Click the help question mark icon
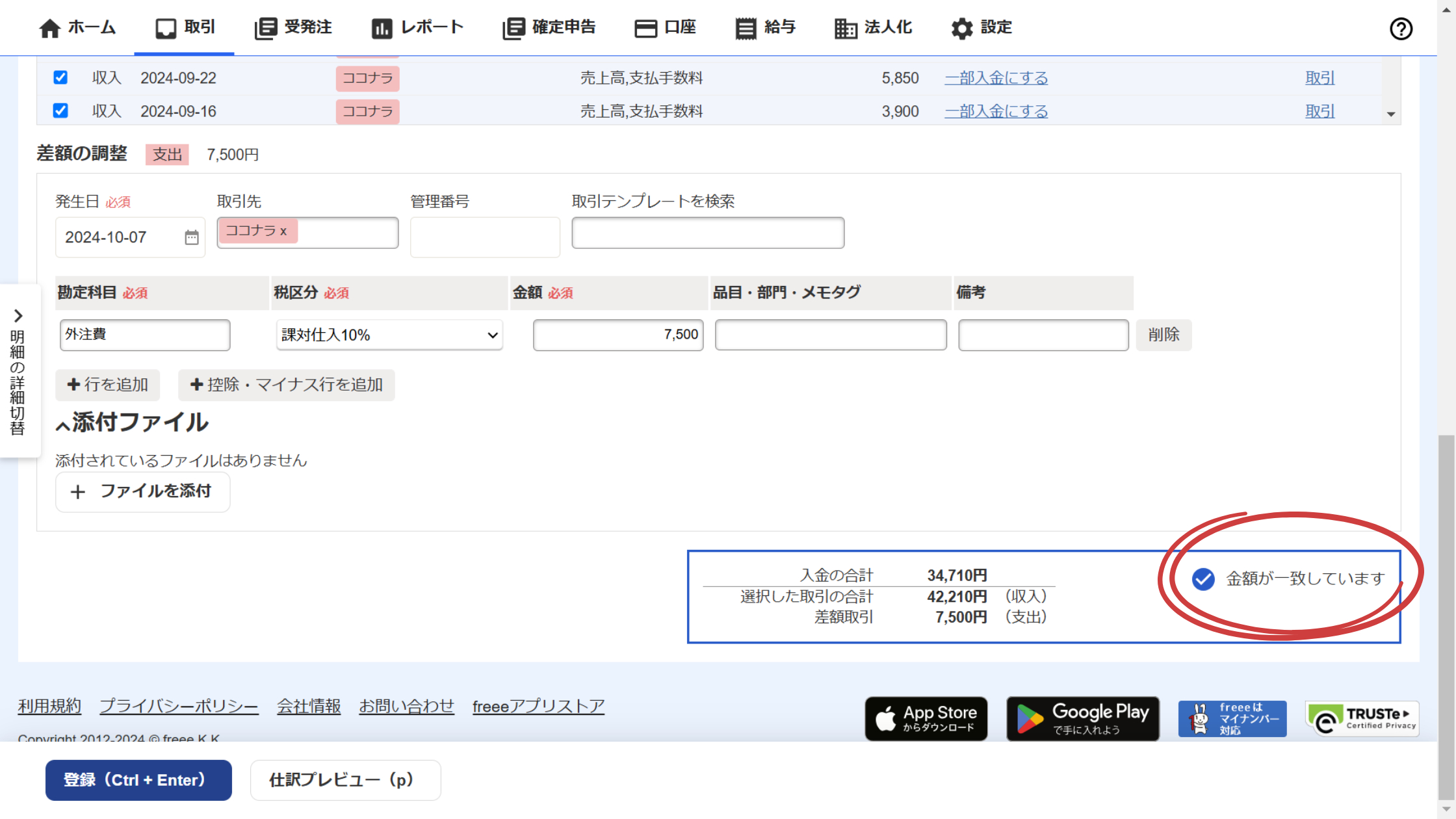 (1401, 29)
